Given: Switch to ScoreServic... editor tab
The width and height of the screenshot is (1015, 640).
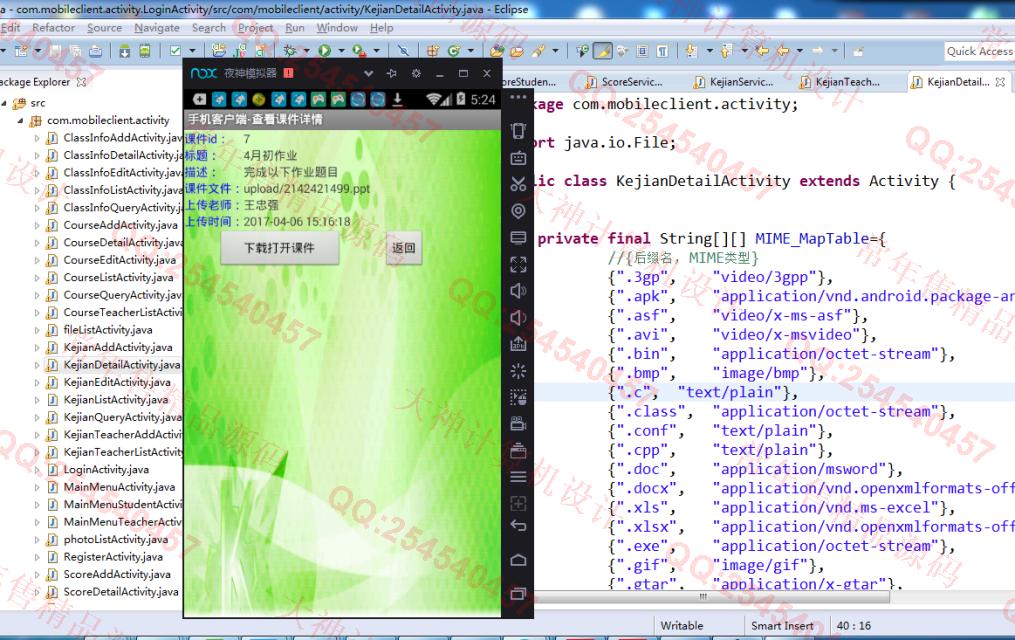Looking at the screenshot, I should (625, 82).
